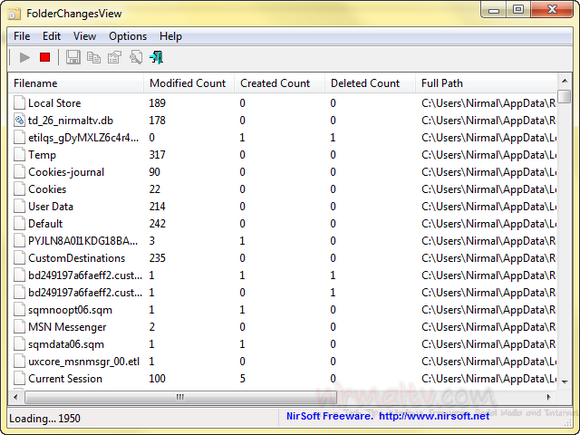This screenshot has width=580, height=435.
Task: Click the file icon beside MSN Messenger
Action: click(x=19, y=327)
